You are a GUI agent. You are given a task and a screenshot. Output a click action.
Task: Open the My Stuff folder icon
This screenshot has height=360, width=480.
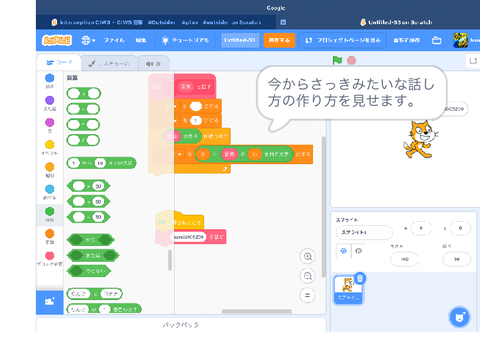coord(436,40)
